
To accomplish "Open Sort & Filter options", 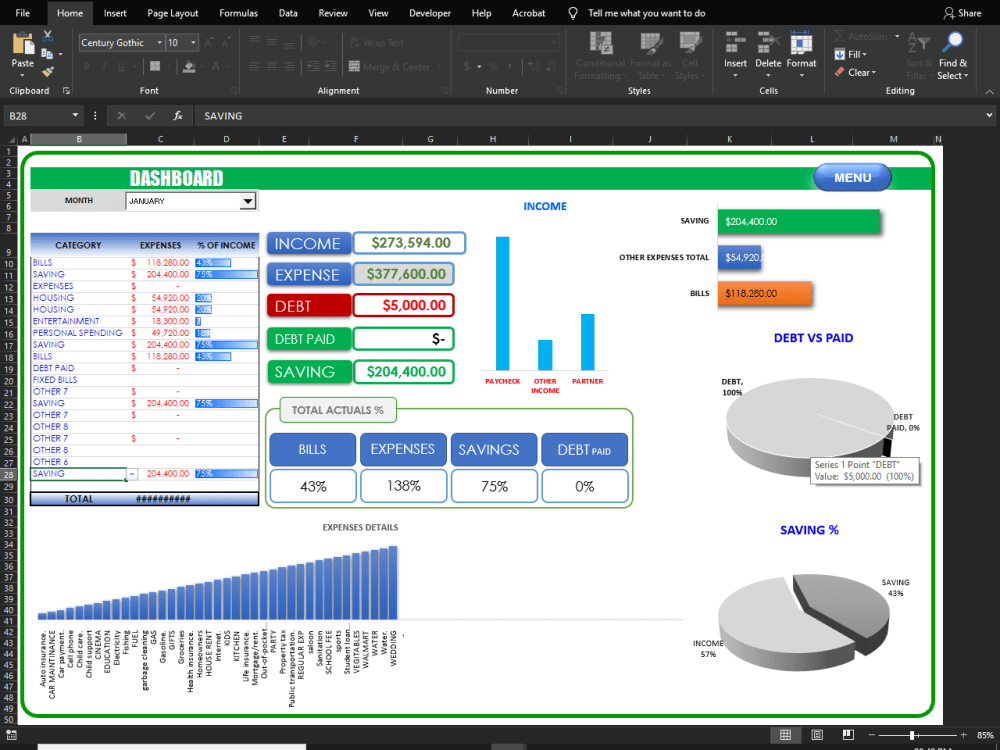I will 920,55.
